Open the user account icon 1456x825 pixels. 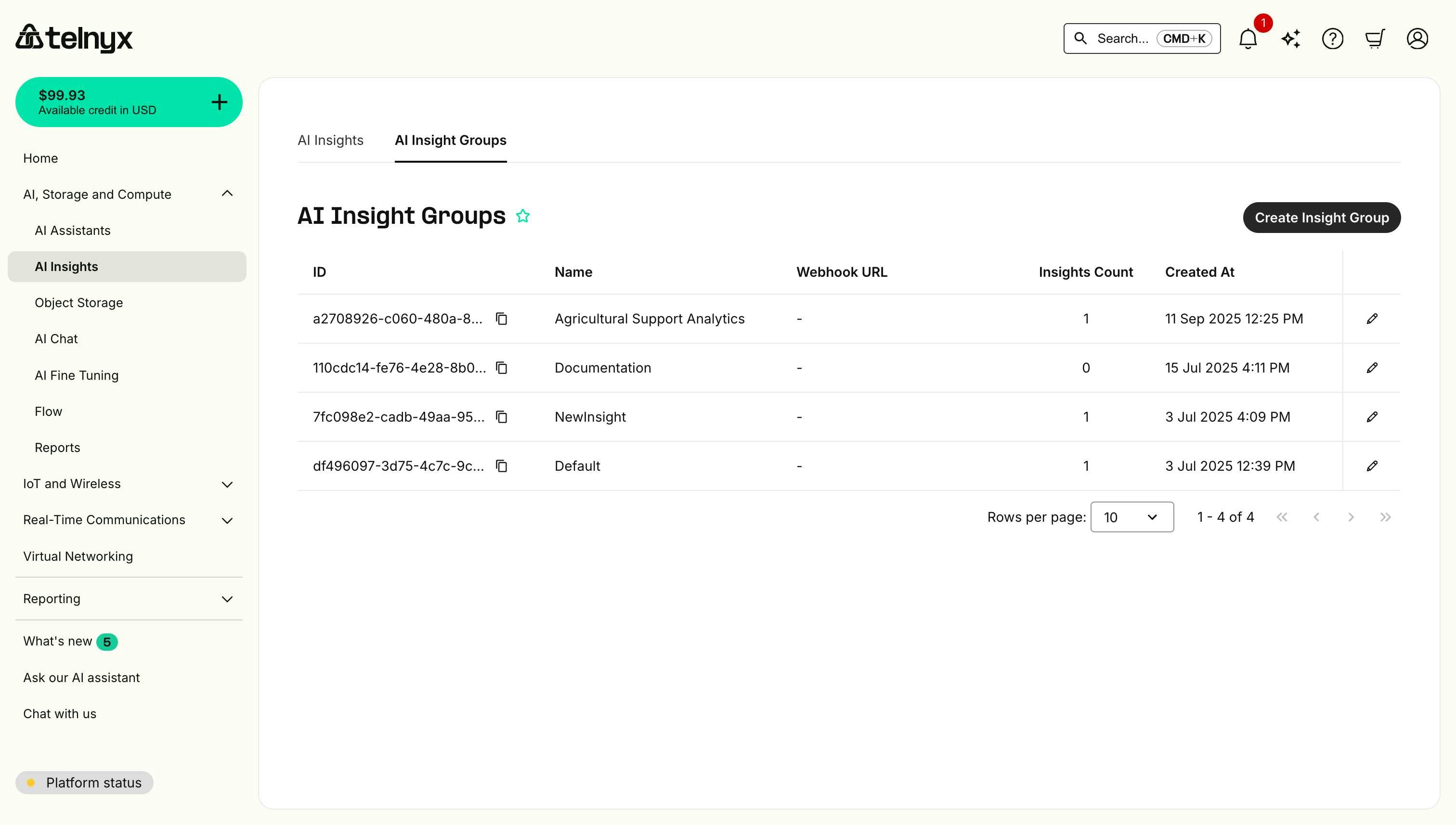1417,38
